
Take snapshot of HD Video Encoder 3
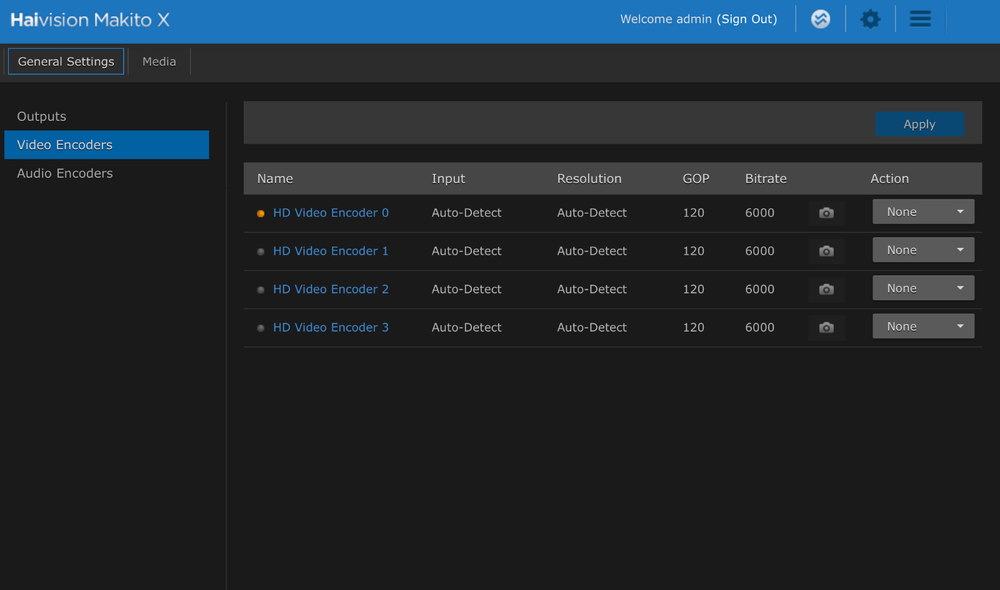click(826, 327)
